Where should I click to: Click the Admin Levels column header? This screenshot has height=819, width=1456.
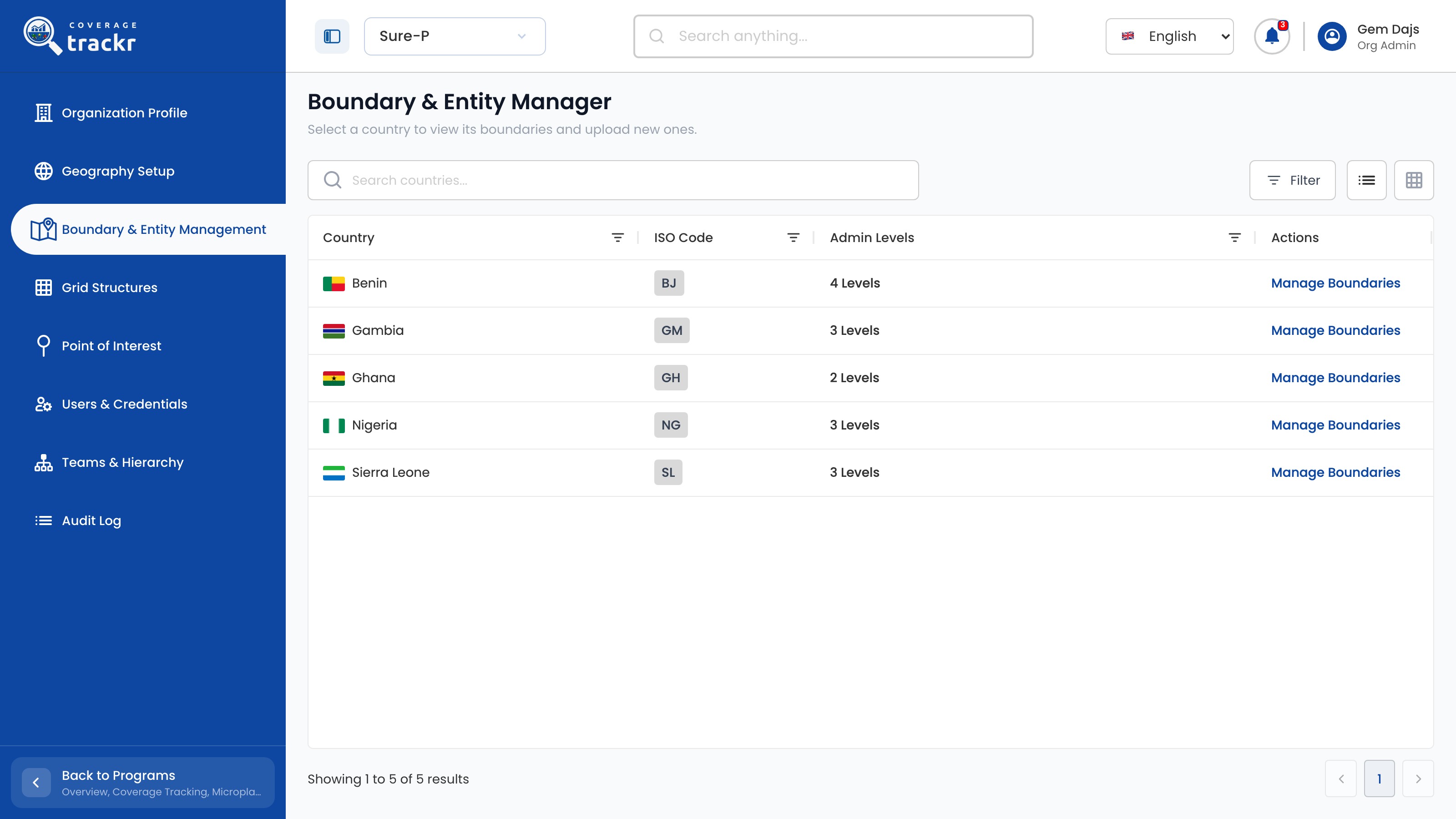872,238
